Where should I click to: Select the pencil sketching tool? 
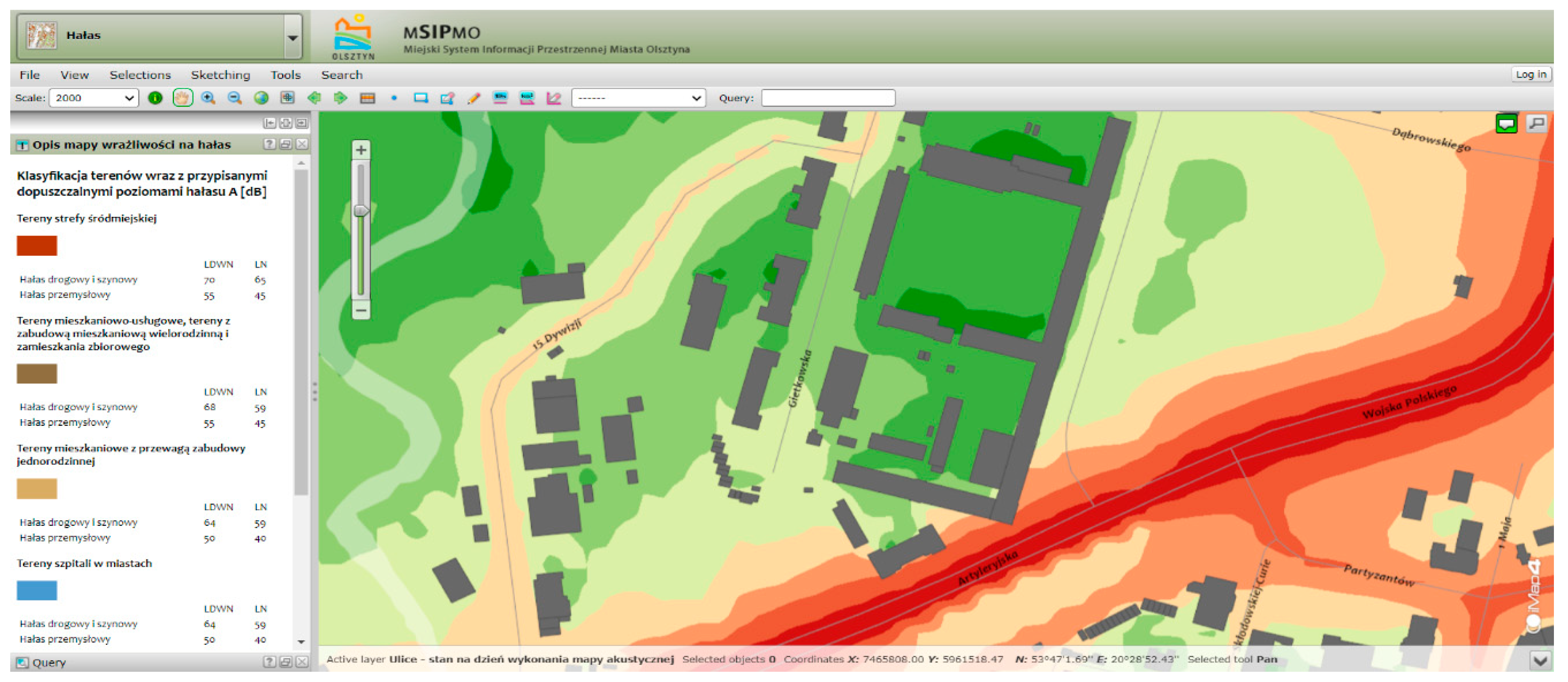[473, 98]
